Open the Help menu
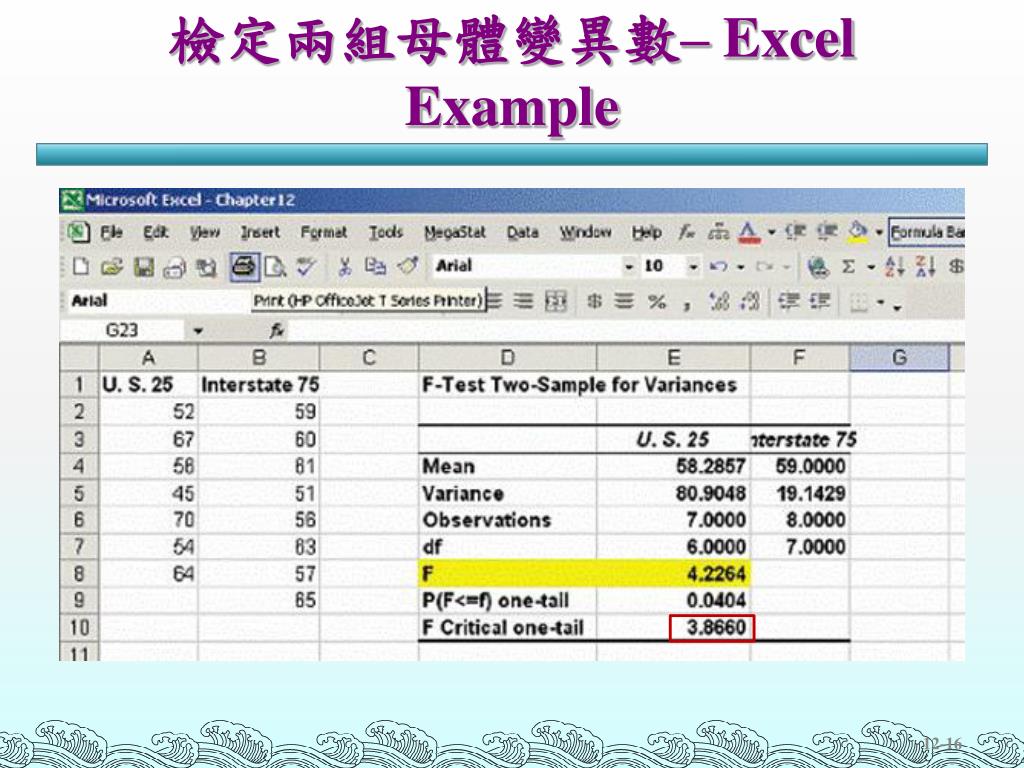 pyautogui.click(x=647, y=232)
